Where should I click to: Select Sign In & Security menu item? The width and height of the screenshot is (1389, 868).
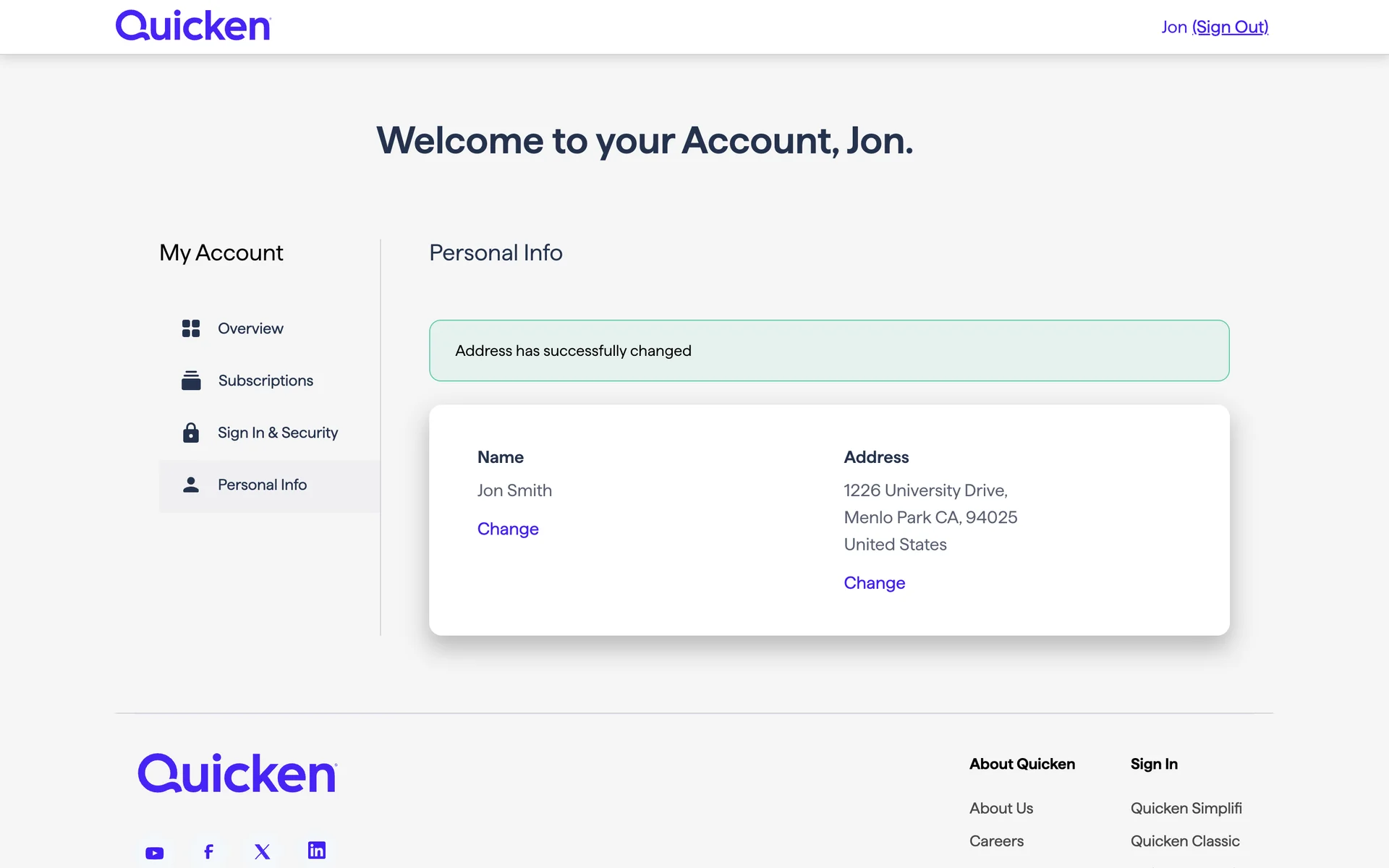click(x=278, y=433)
